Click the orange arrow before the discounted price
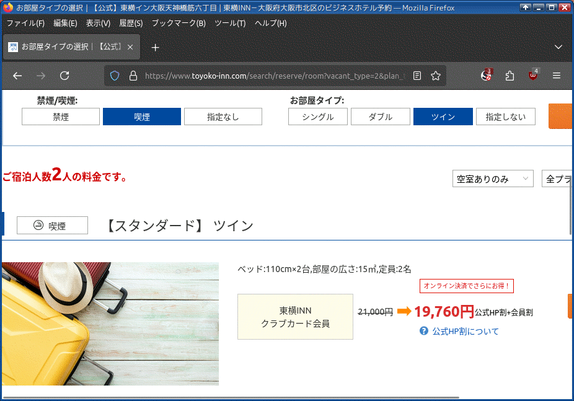Viewport: 574px width, 401px height. (x=404, y=311)
